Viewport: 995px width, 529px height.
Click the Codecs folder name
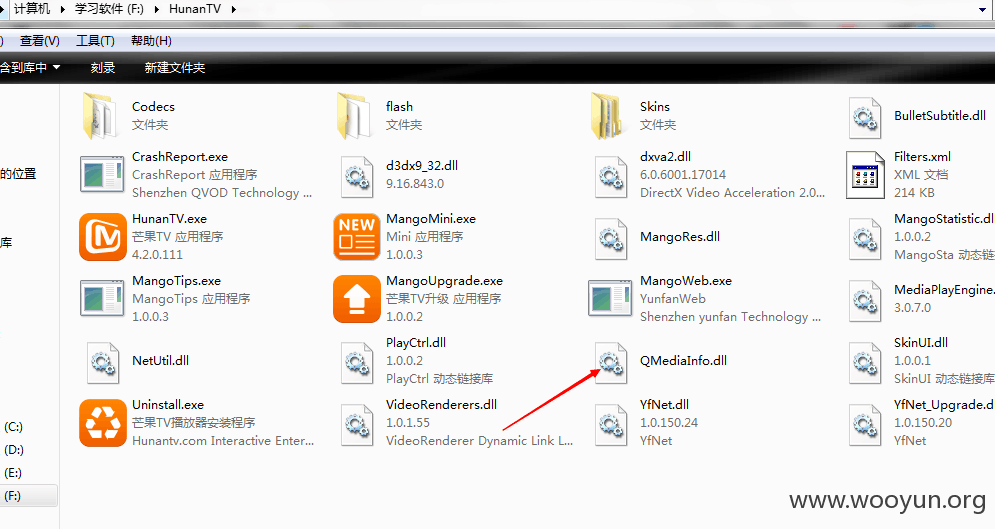pyautogui.click(x=153, y=107)
